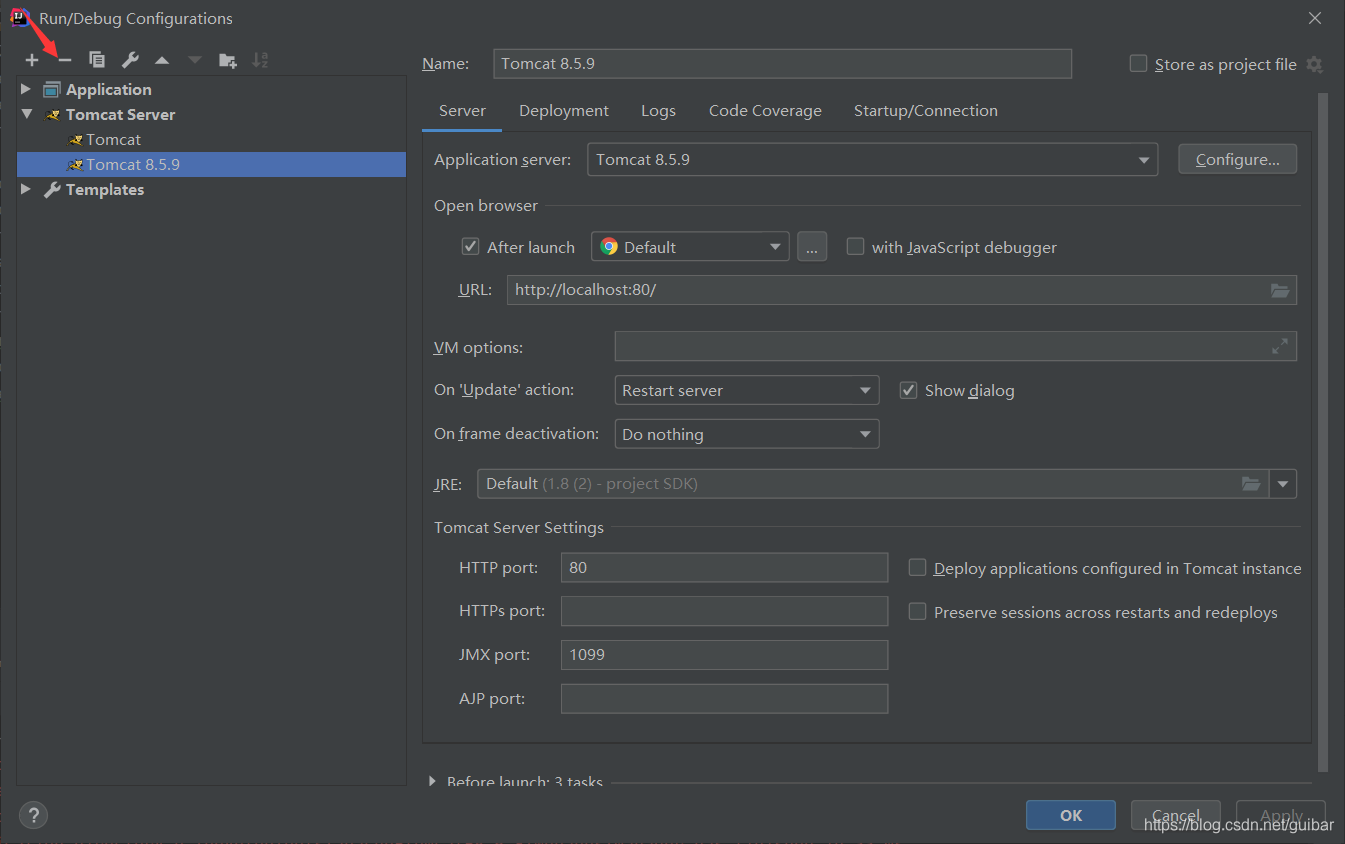Viewport: 1345px width, 844px height.
Task: Add a new run configuration with plus icon
Action: coord(32,61)
